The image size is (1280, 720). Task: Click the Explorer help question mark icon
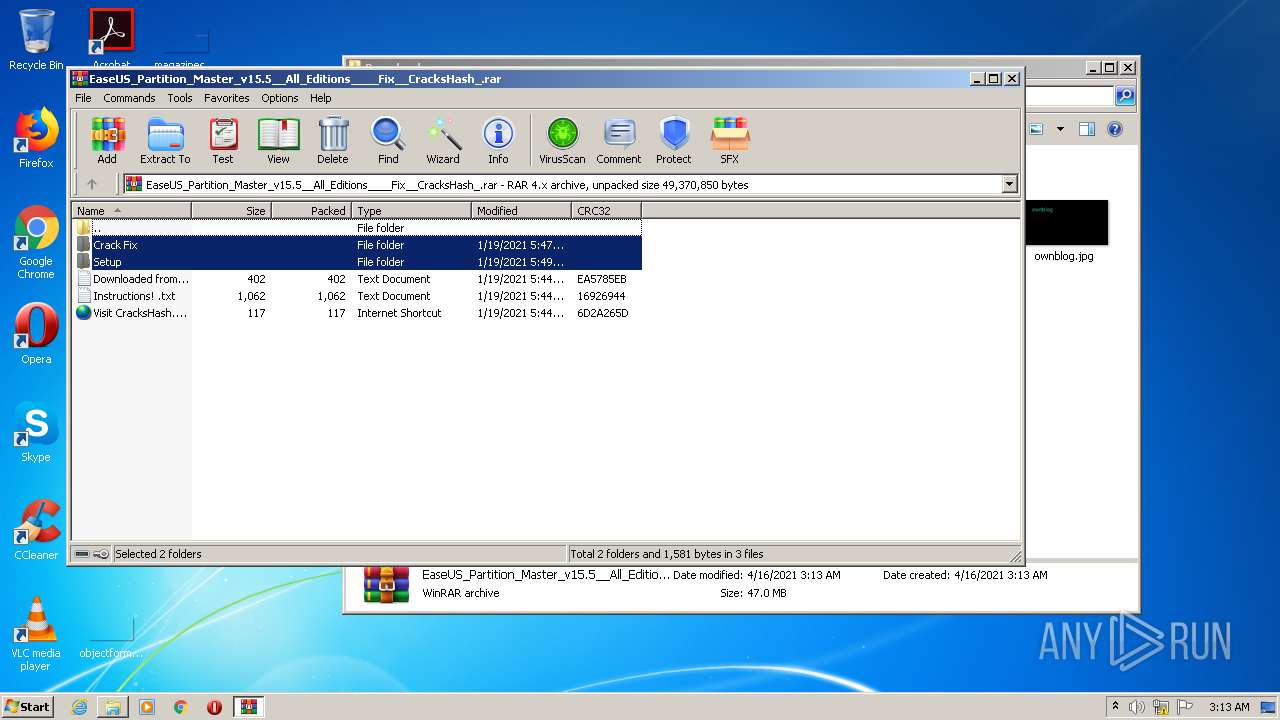(1115, 129)
